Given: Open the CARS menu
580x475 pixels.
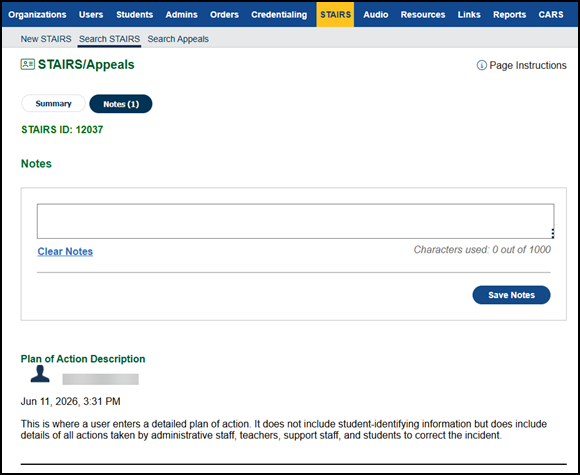Looking at the screenshot, I should 551,15.
